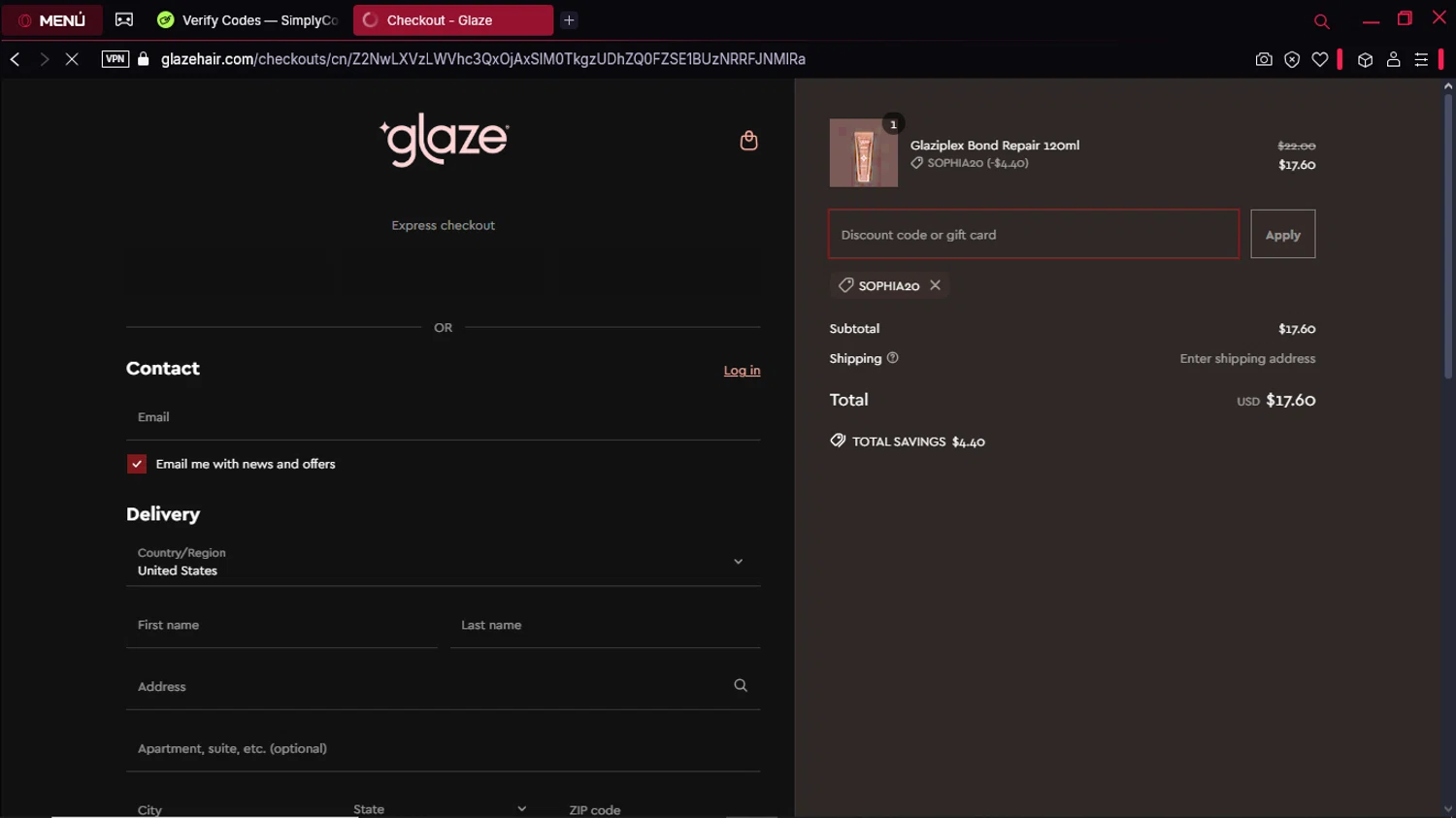Click the address search magnifier icon

[x=741, y=685]
